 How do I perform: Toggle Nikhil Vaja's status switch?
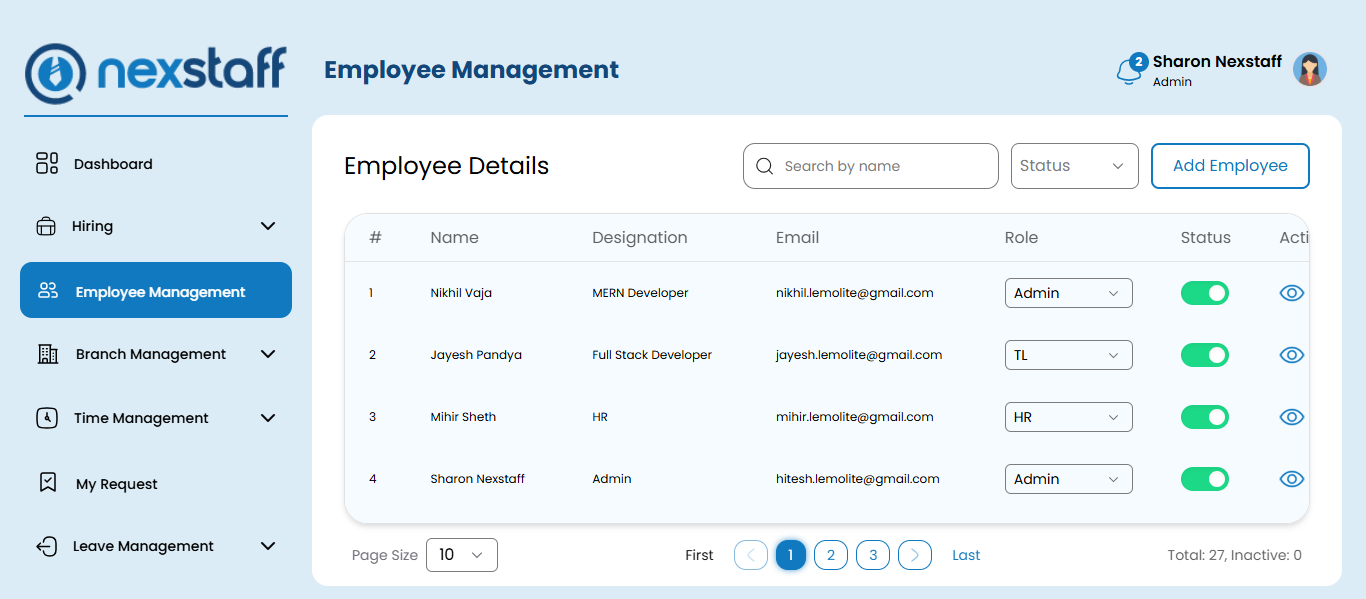(x=1205, y=293)
